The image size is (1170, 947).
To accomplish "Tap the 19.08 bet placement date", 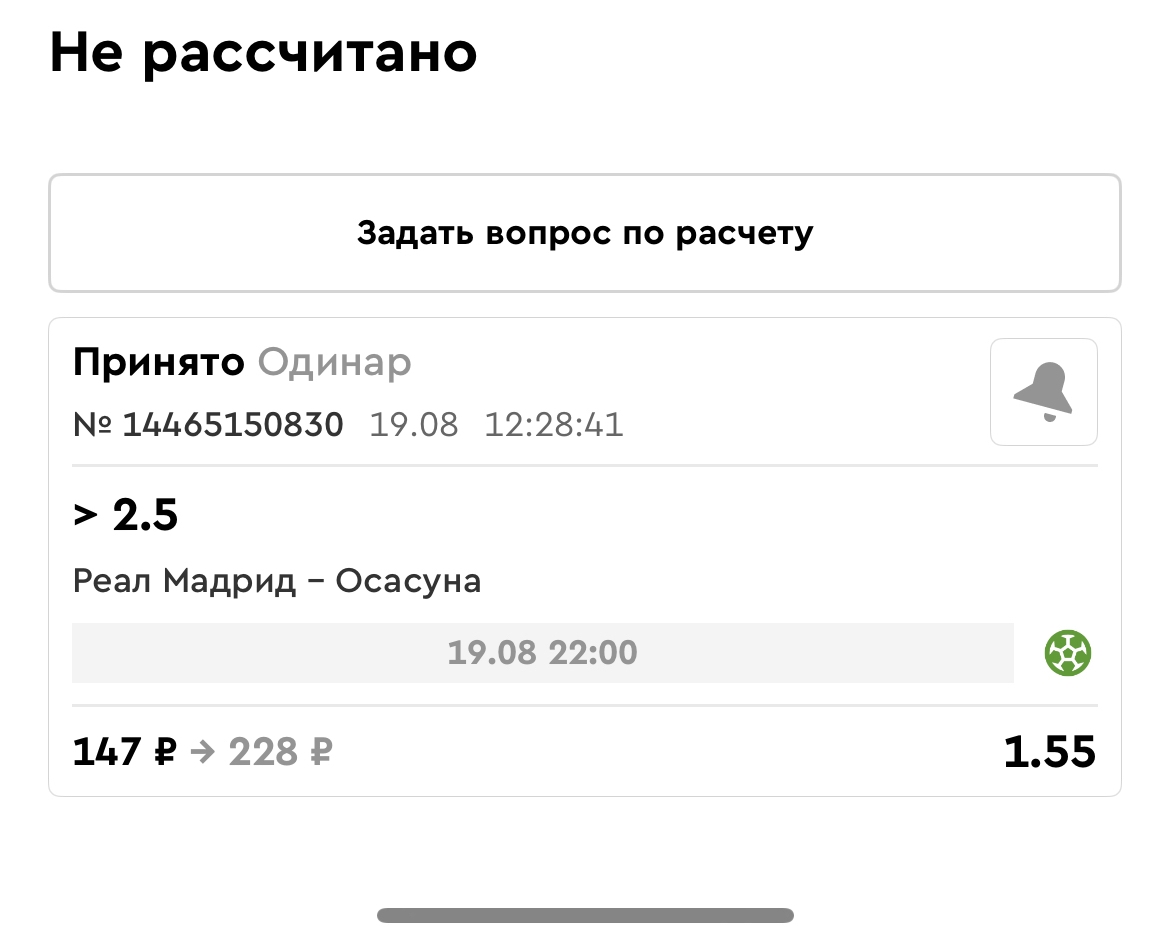I will tap(414, 425).
